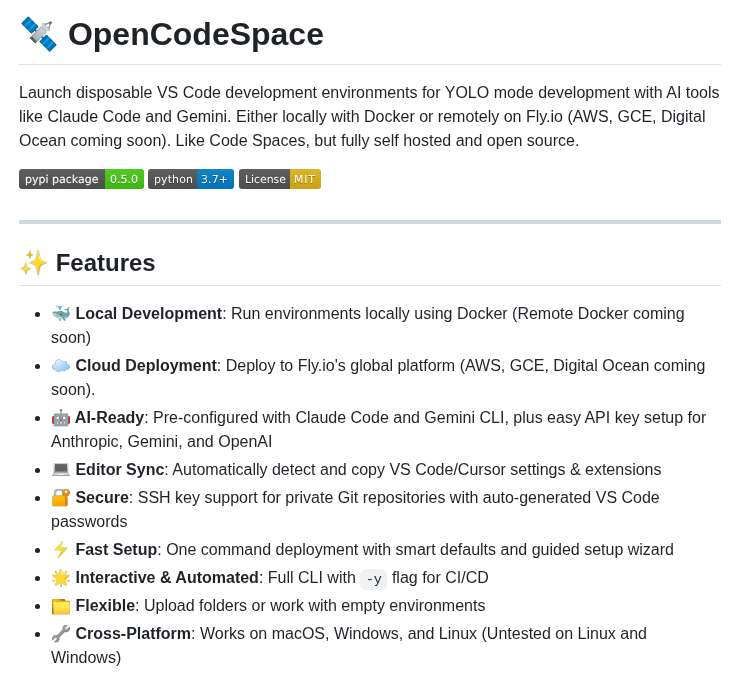Click the lightning bolt icon by Fast Setup

pyautogui.click(x=61, y=549)
